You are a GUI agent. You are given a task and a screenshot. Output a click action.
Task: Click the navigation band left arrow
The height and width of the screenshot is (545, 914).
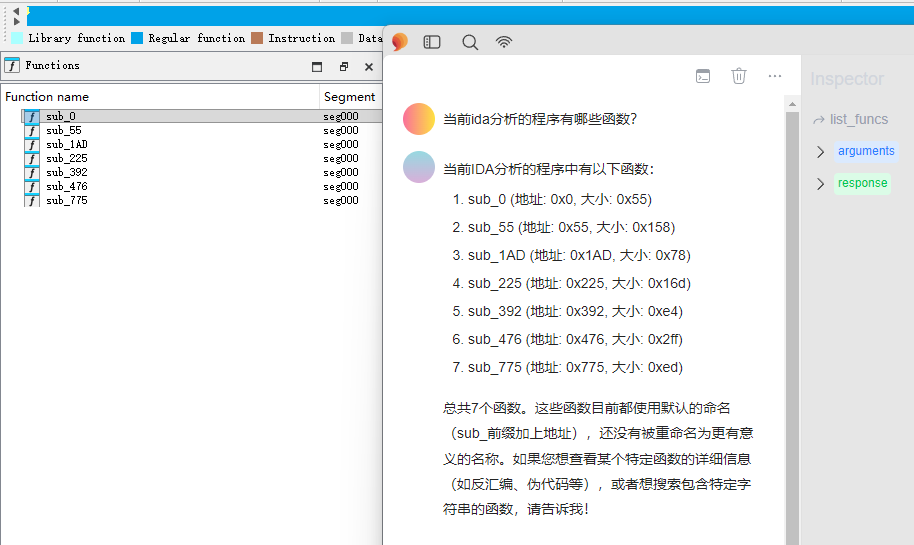16,11
